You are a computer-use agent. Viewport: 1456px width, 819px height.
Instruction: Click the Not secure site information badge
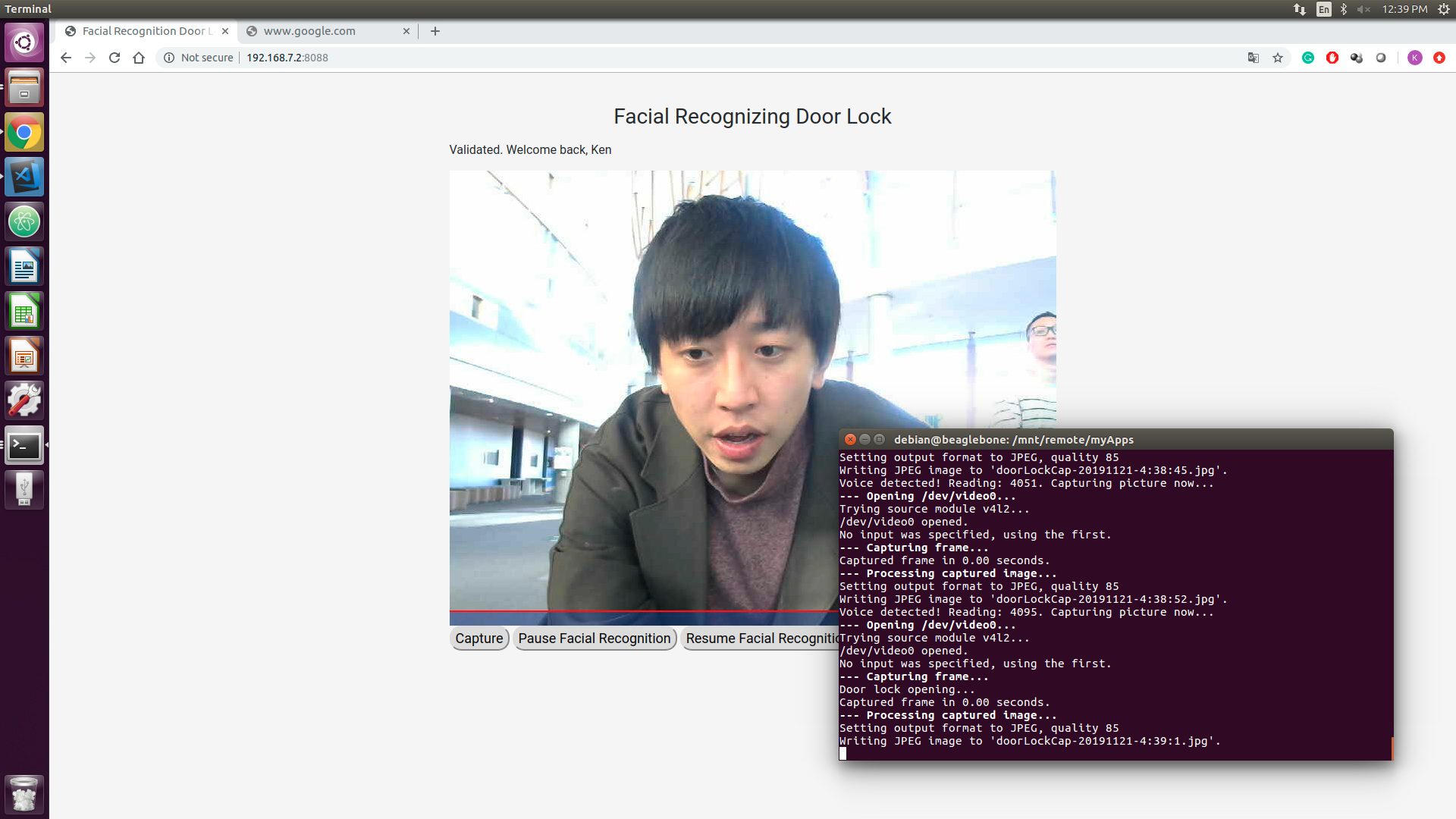pos(197,58)
